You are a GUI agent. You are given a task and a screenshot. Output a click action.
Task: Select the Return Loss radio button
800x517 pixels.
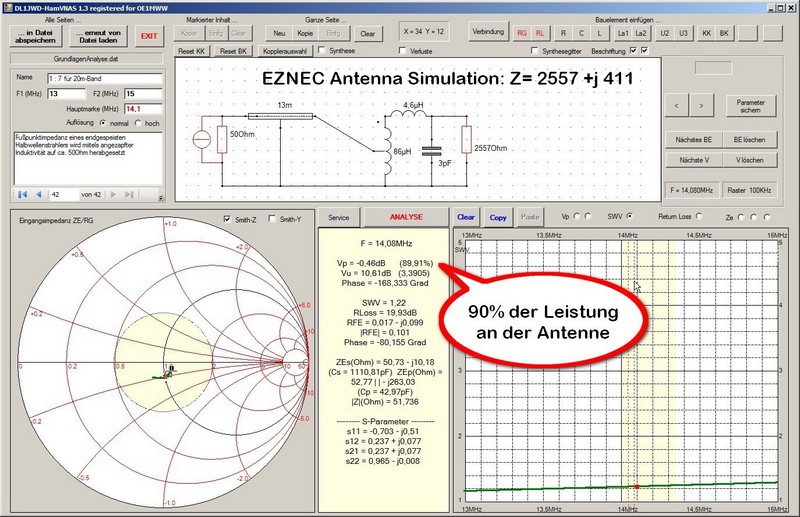point(699,216)
